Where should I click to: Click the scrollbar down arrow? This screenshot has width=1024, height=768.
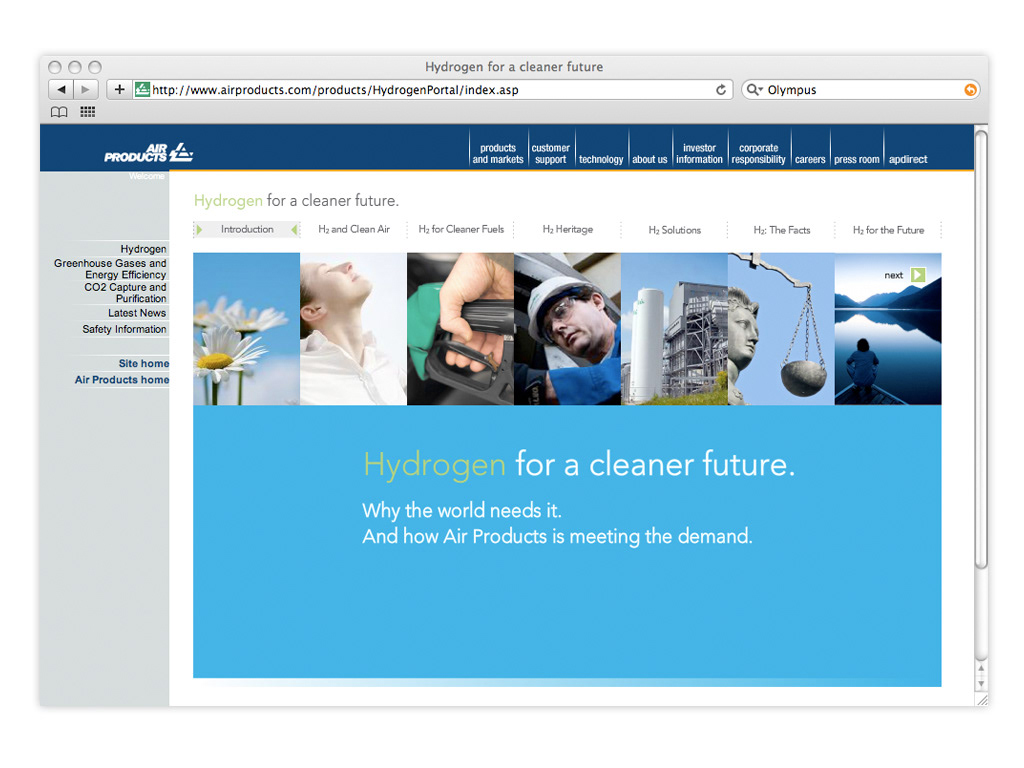coord(981,684)
